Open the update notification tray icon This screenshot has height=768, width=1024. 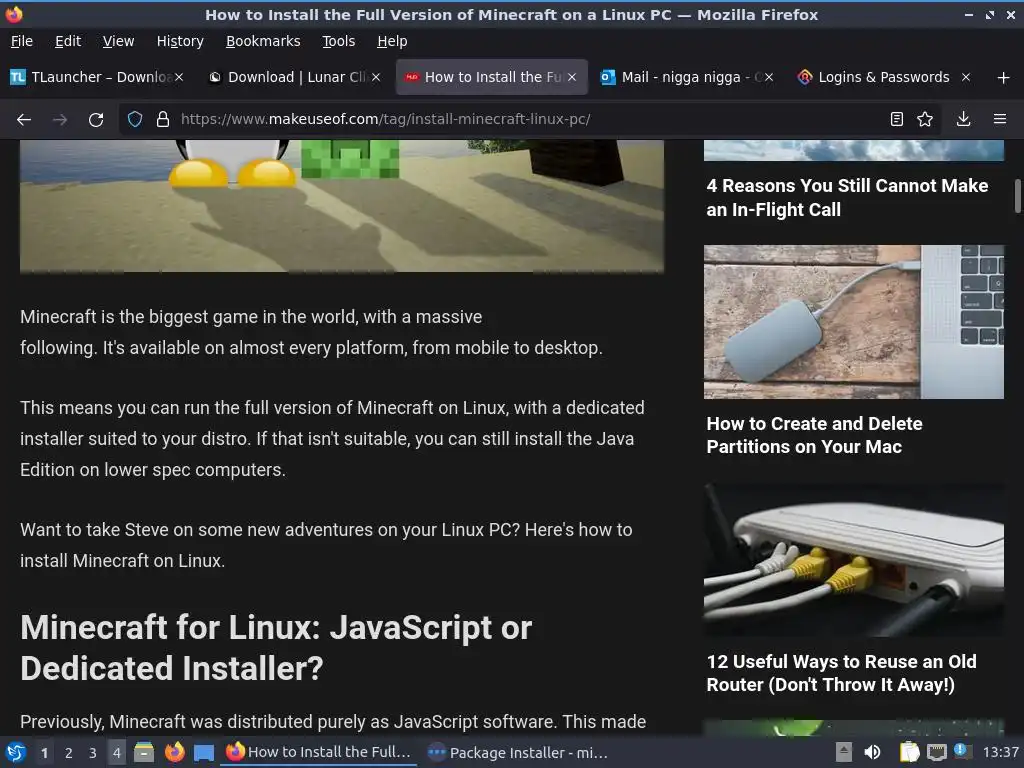click(x=961, y=751)
